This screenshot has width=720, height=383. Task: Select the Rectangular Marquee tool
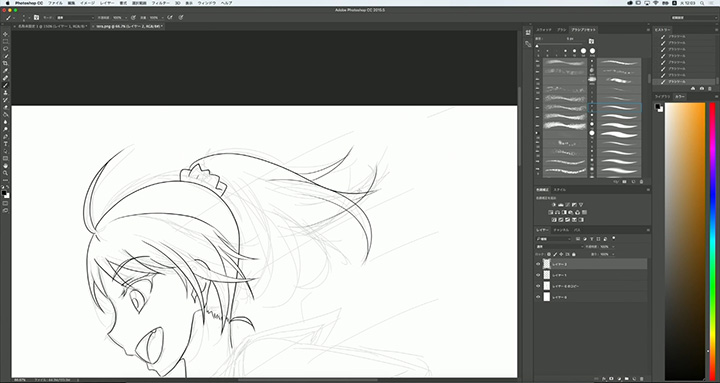(x=6, y=41)
